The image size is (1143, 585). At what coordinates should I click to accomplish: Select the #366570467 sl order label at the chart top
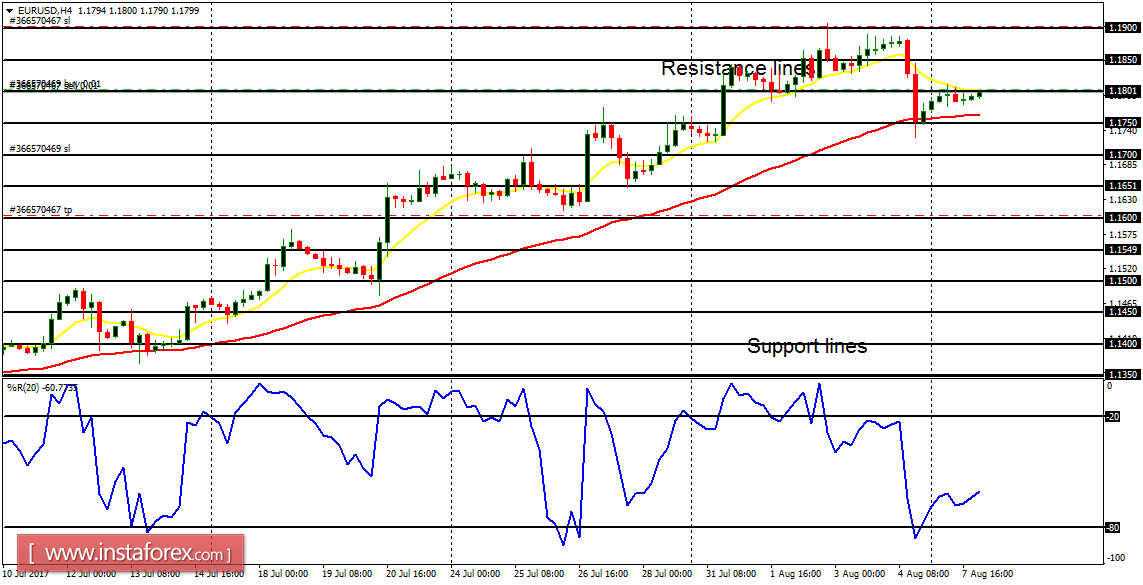coord(40,20)
